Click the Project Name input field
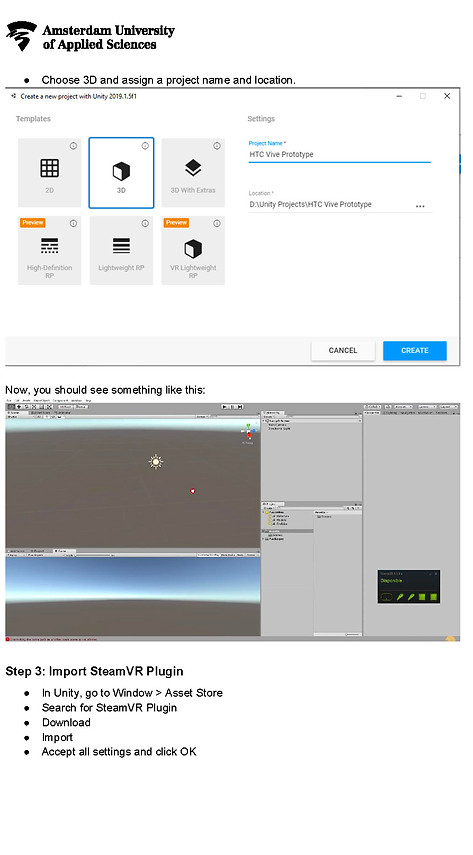The height and width of the screenshot is (855, 473). click(339, 154)
